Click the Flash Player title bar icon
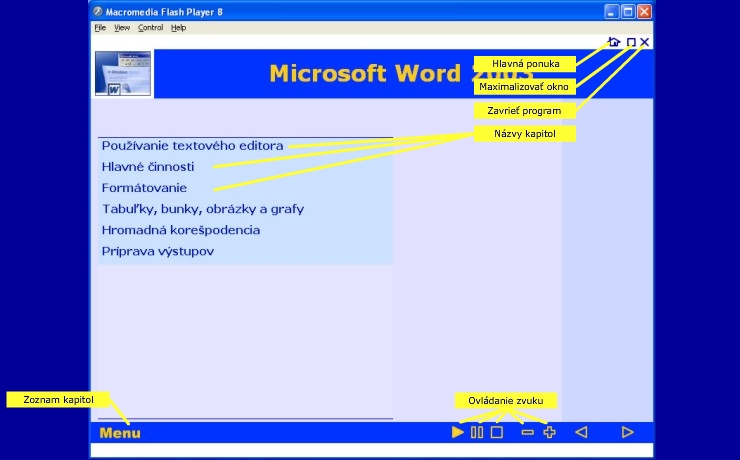 pos(98,12)
